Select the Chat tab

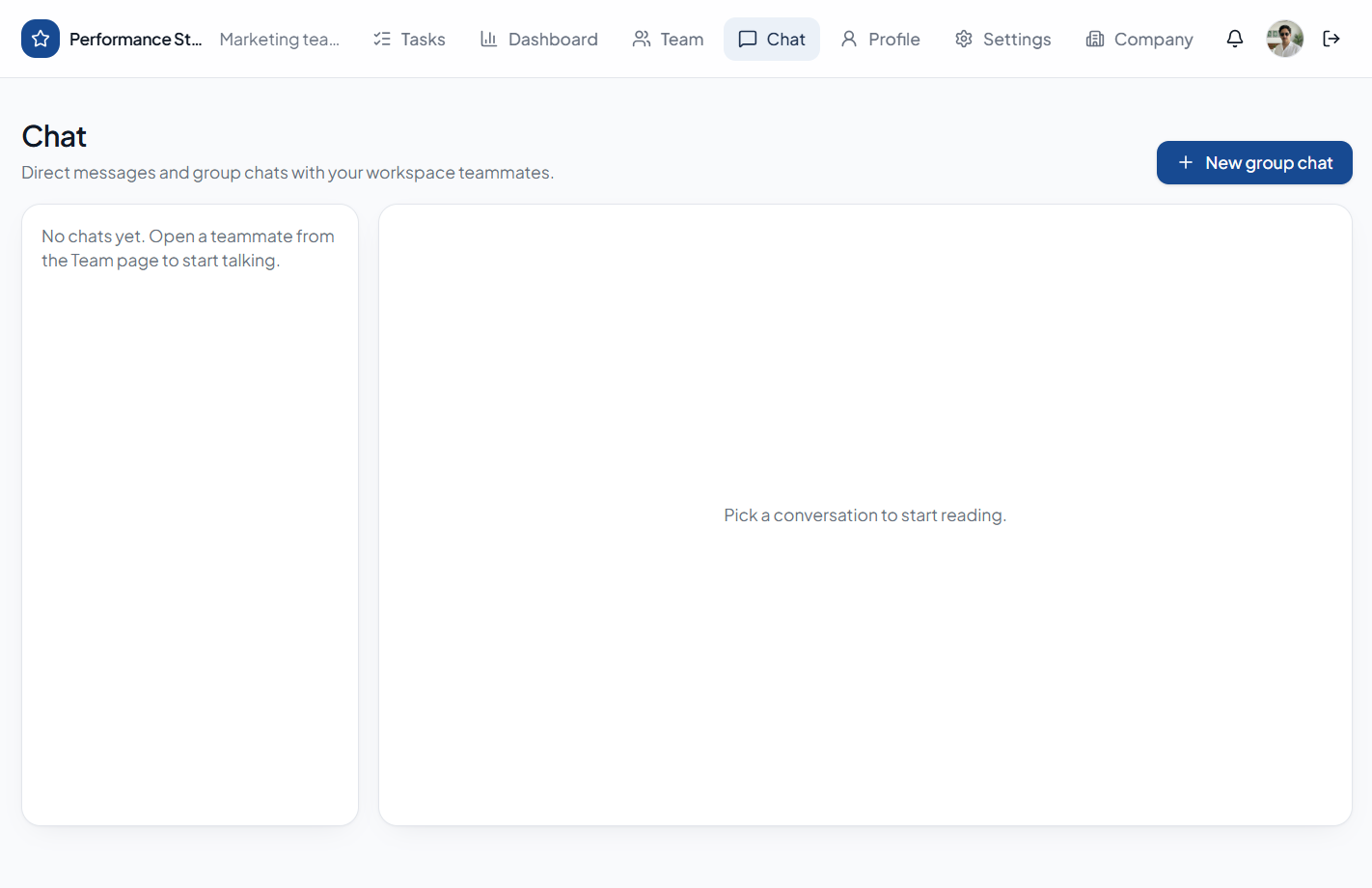pos(772,39)
